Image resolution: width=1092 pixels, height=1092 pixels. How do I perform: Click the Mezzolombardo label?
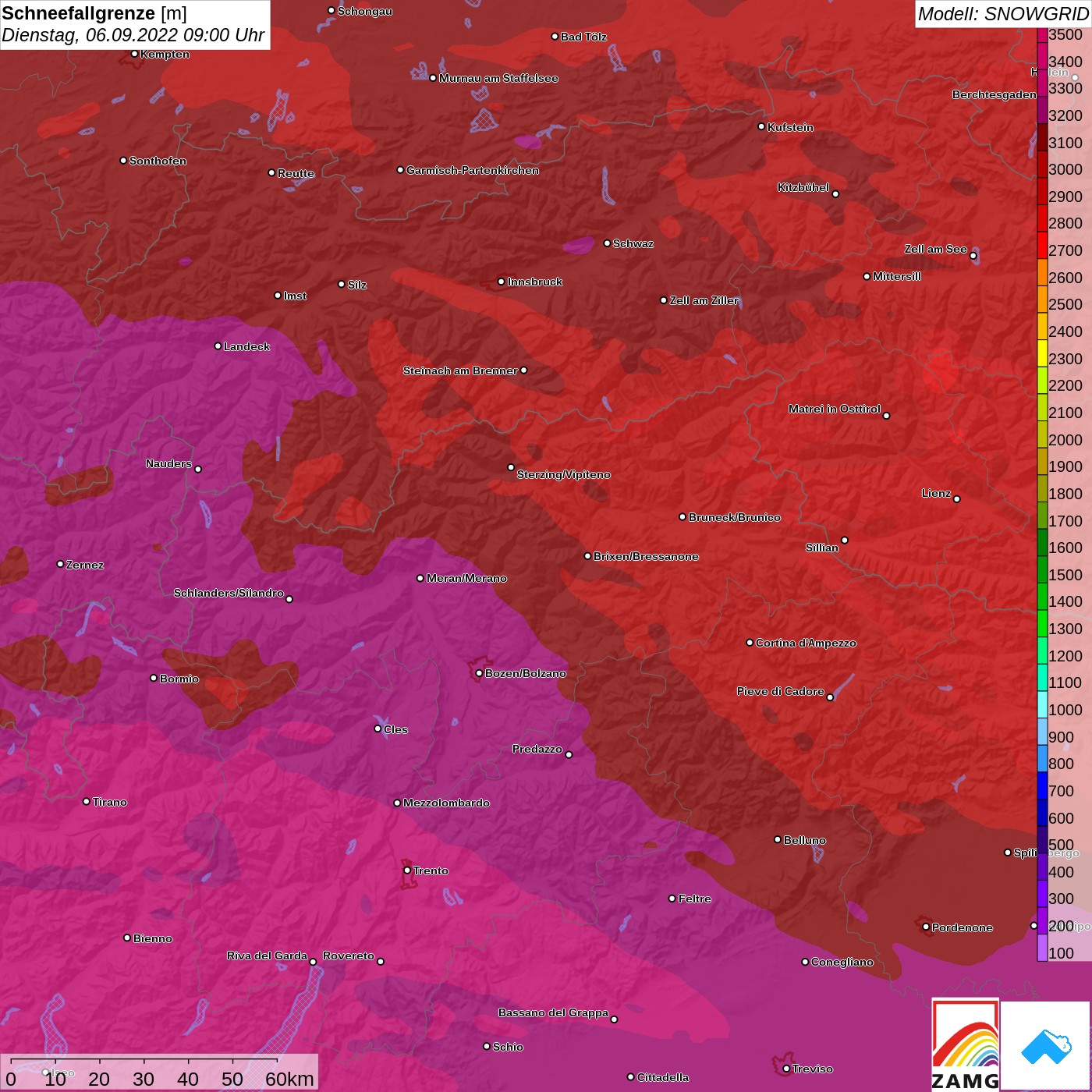click(x=446, y=803)
